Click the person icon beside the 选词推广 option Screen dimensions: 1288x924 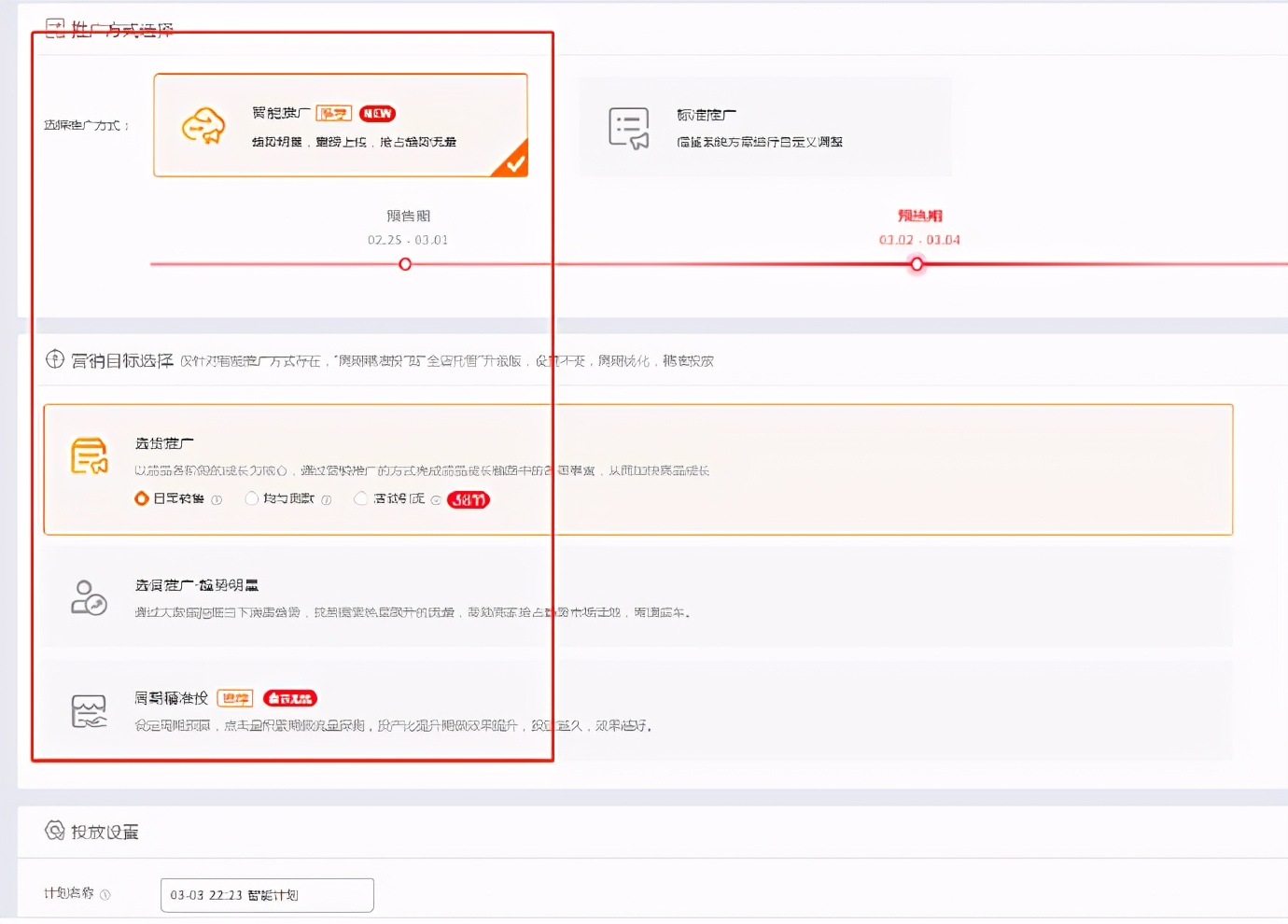pos(89,597)
